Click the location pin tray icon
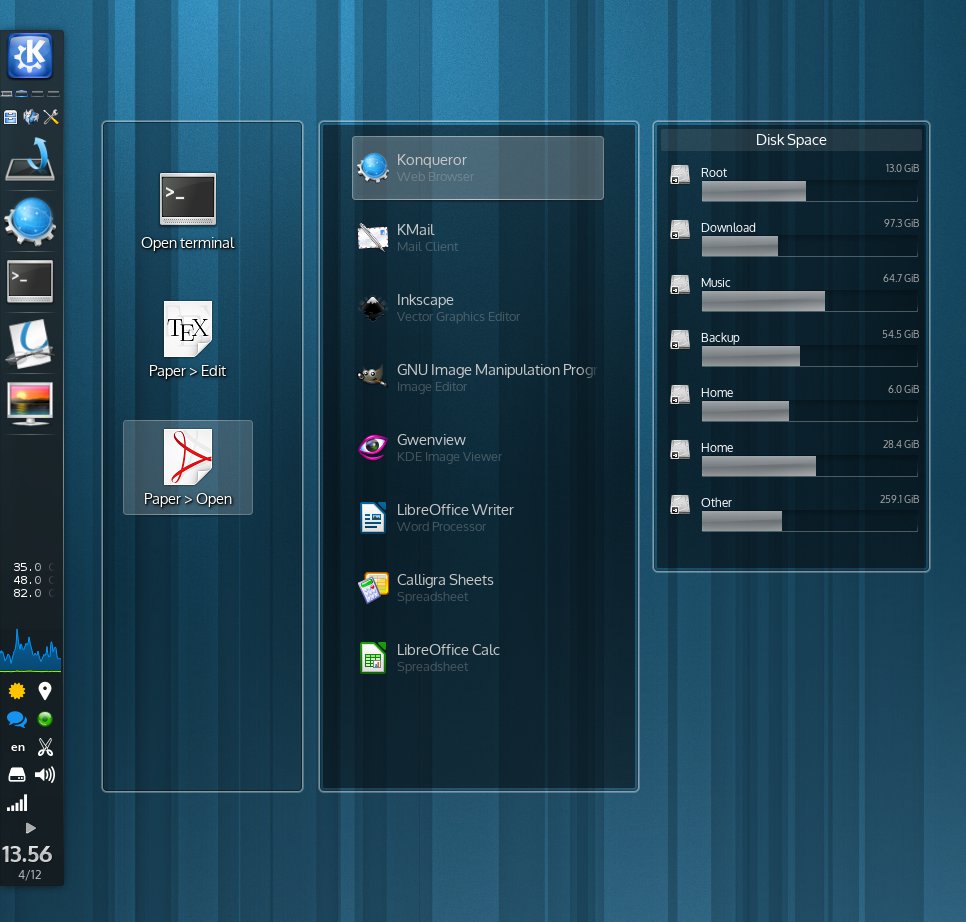 point(45,691)
